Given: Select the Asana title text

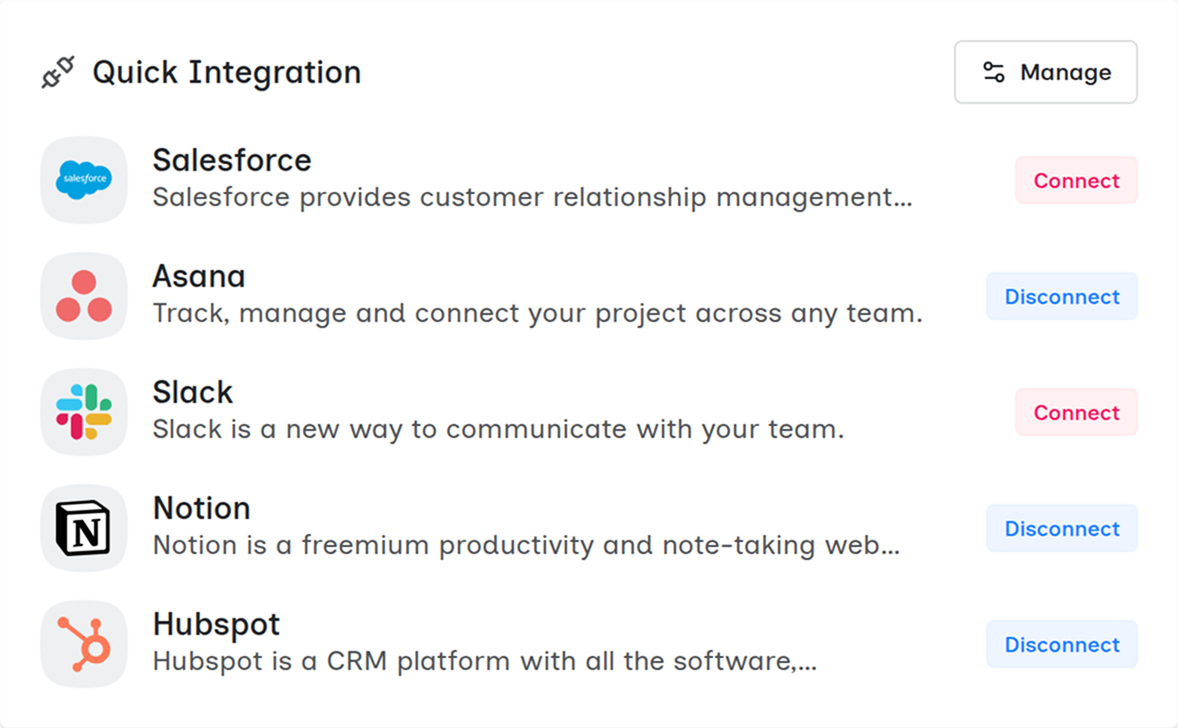Looking at the screenshot, I should [x=198, y=276].
